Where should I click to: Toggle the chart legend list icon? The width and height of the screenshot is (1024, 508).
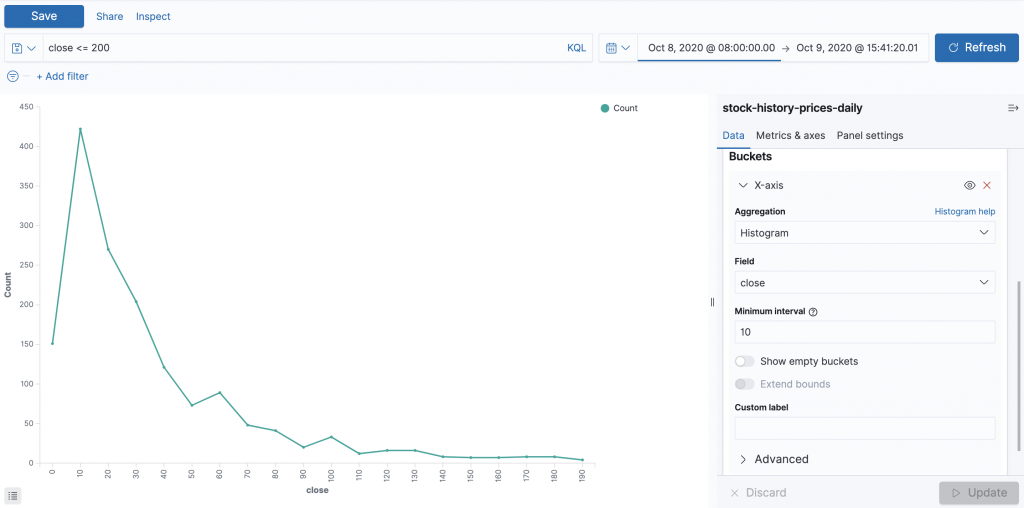13,495
